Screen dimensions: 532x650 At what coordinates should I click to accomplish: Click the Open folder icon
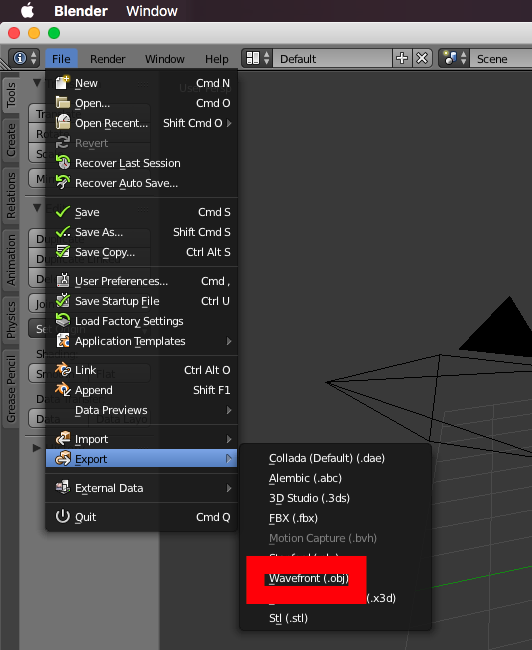63,102
